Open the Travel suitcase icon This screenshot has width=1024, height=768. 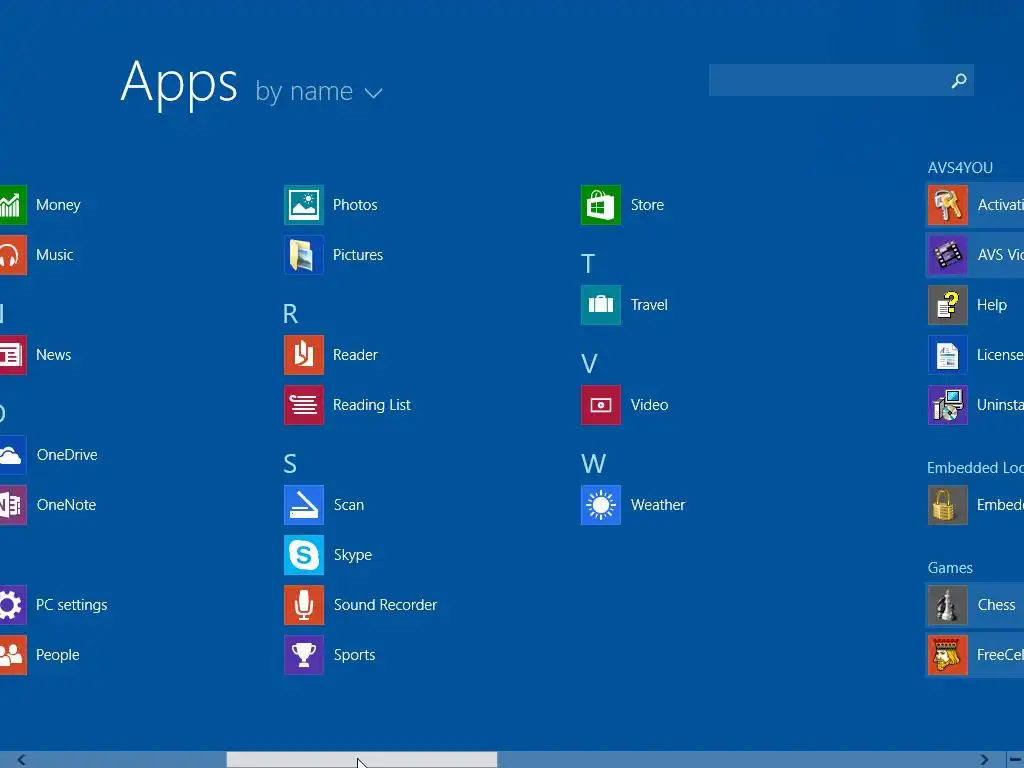click(601, 304)
